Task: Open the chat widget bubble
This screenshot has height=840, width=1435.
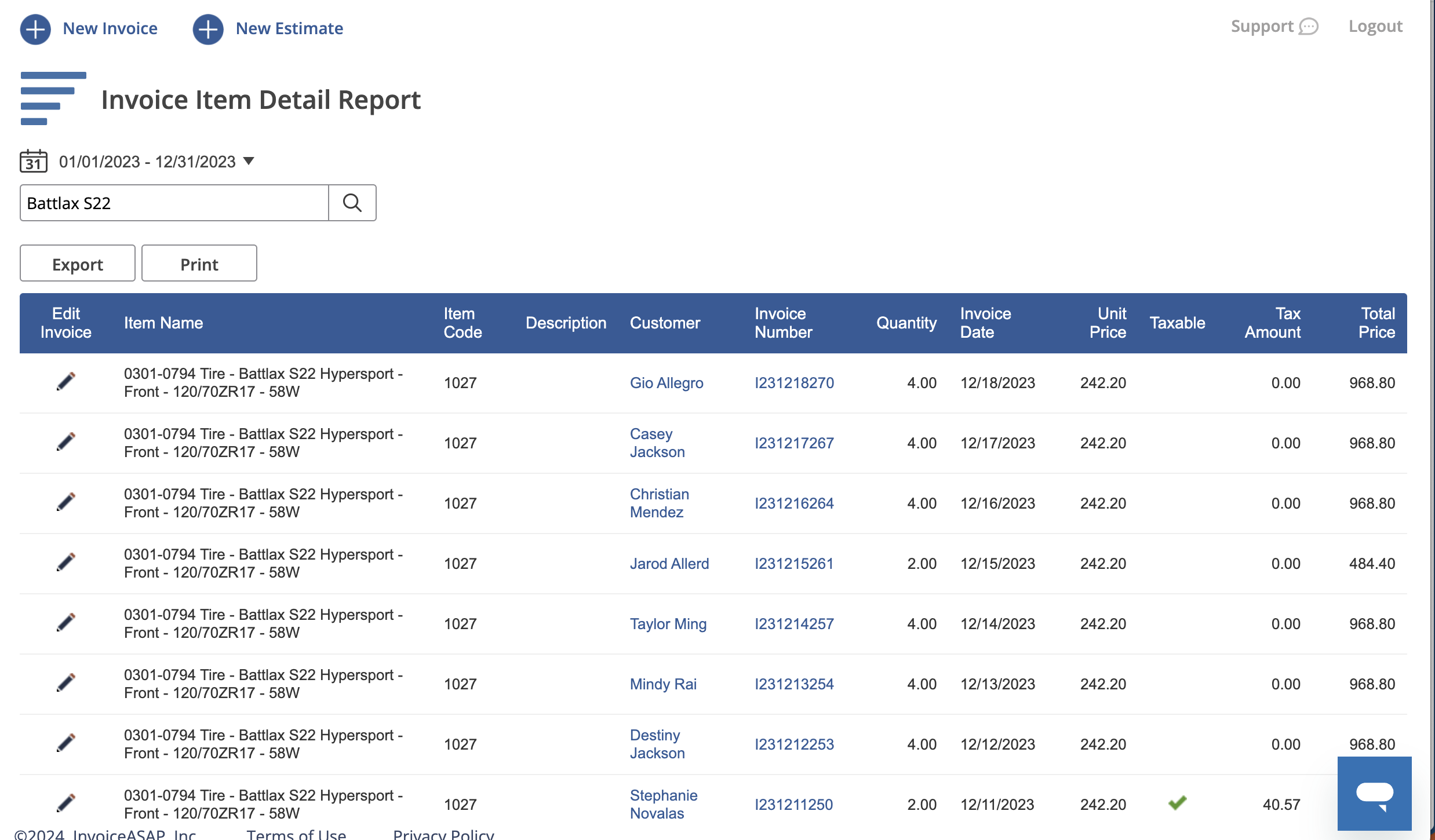Action: pyautogui.click(x=1374, y=794)
